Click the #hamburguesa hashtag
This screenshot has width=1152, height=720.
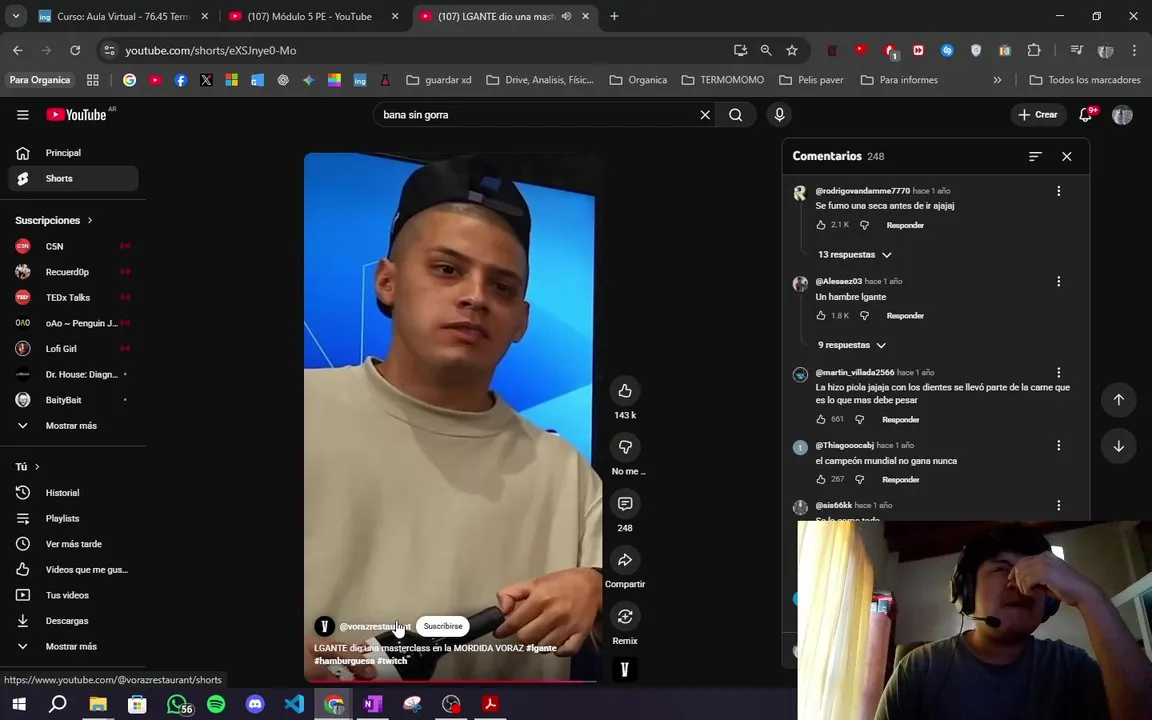(x=344, y=660)
